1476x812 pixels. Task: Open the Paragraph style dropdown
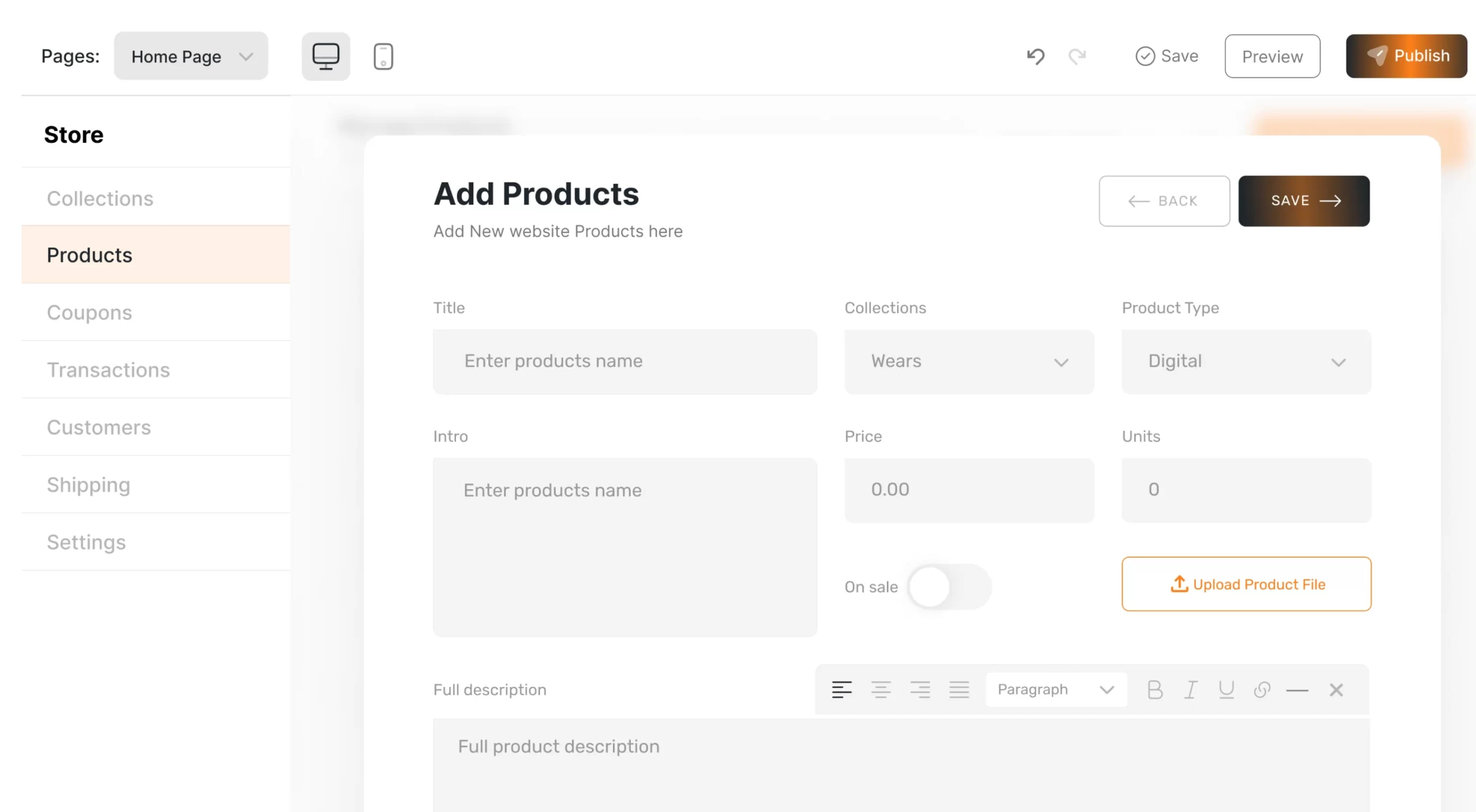coord(1056,690)
